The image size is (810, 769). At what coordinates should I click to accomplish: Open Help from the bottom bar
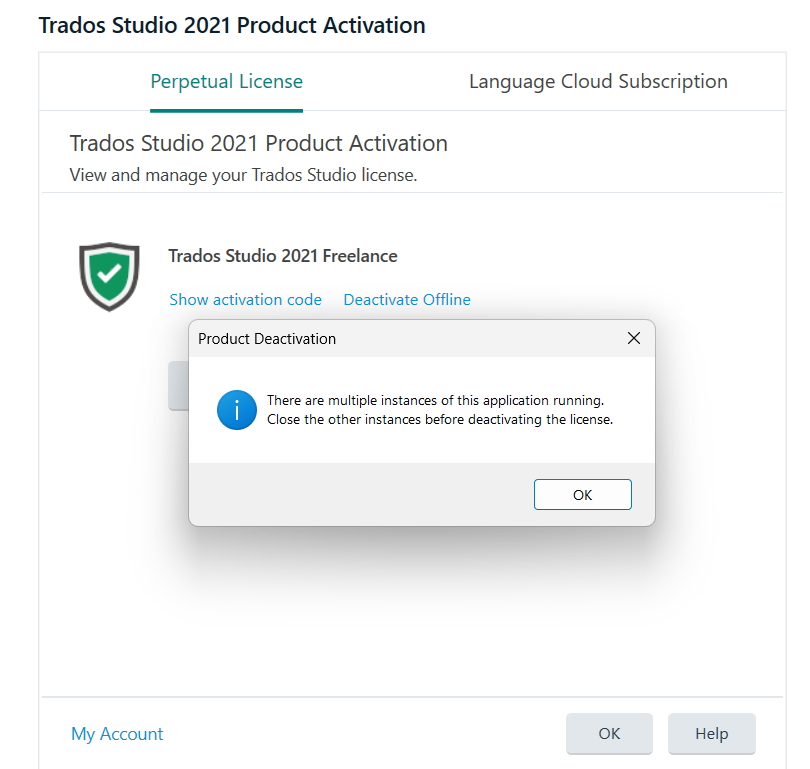click(711, 733)
